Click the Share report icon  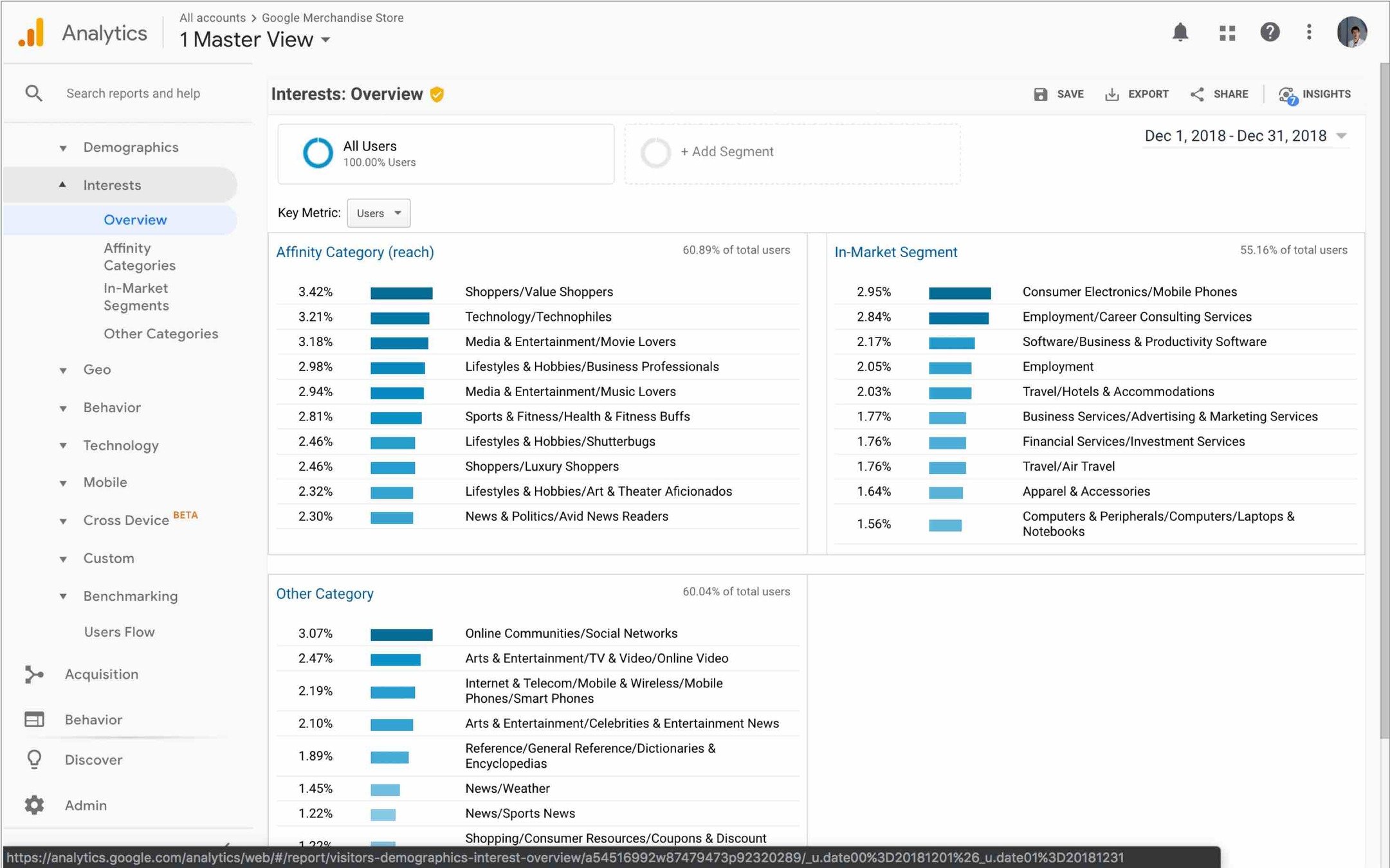tap(1197, 95)
